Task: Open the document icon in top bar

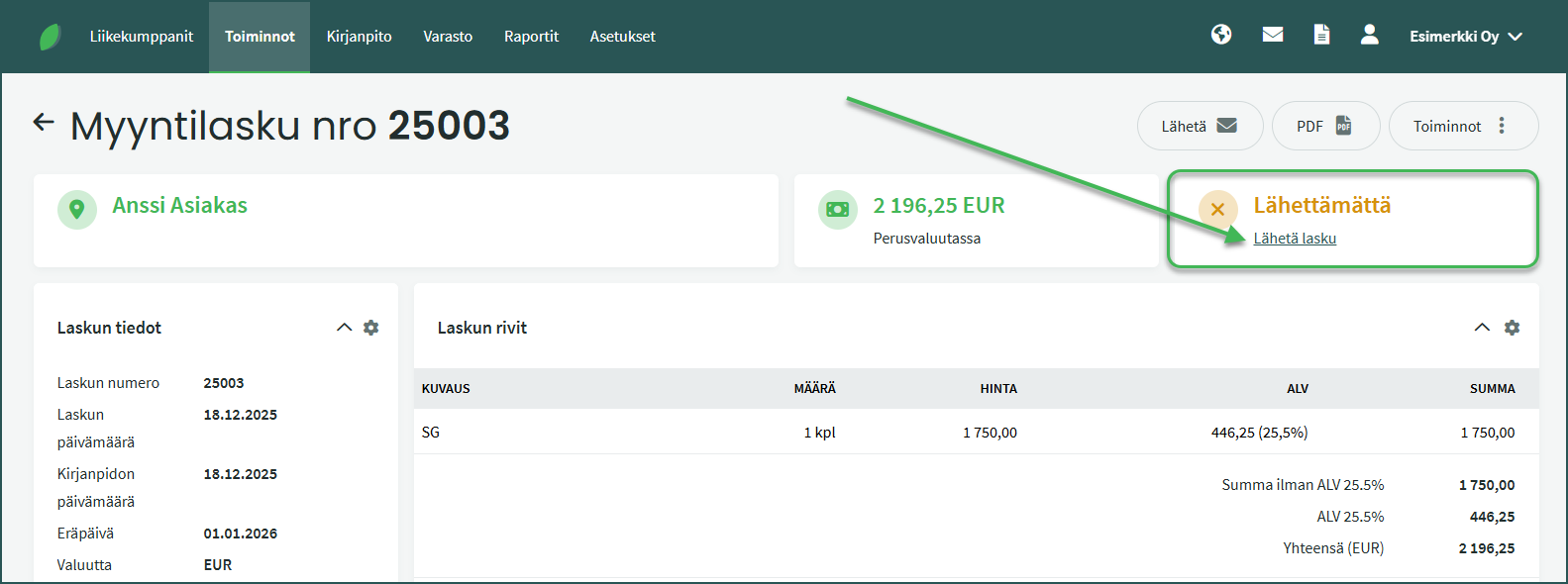Action: click(1321, 35)
